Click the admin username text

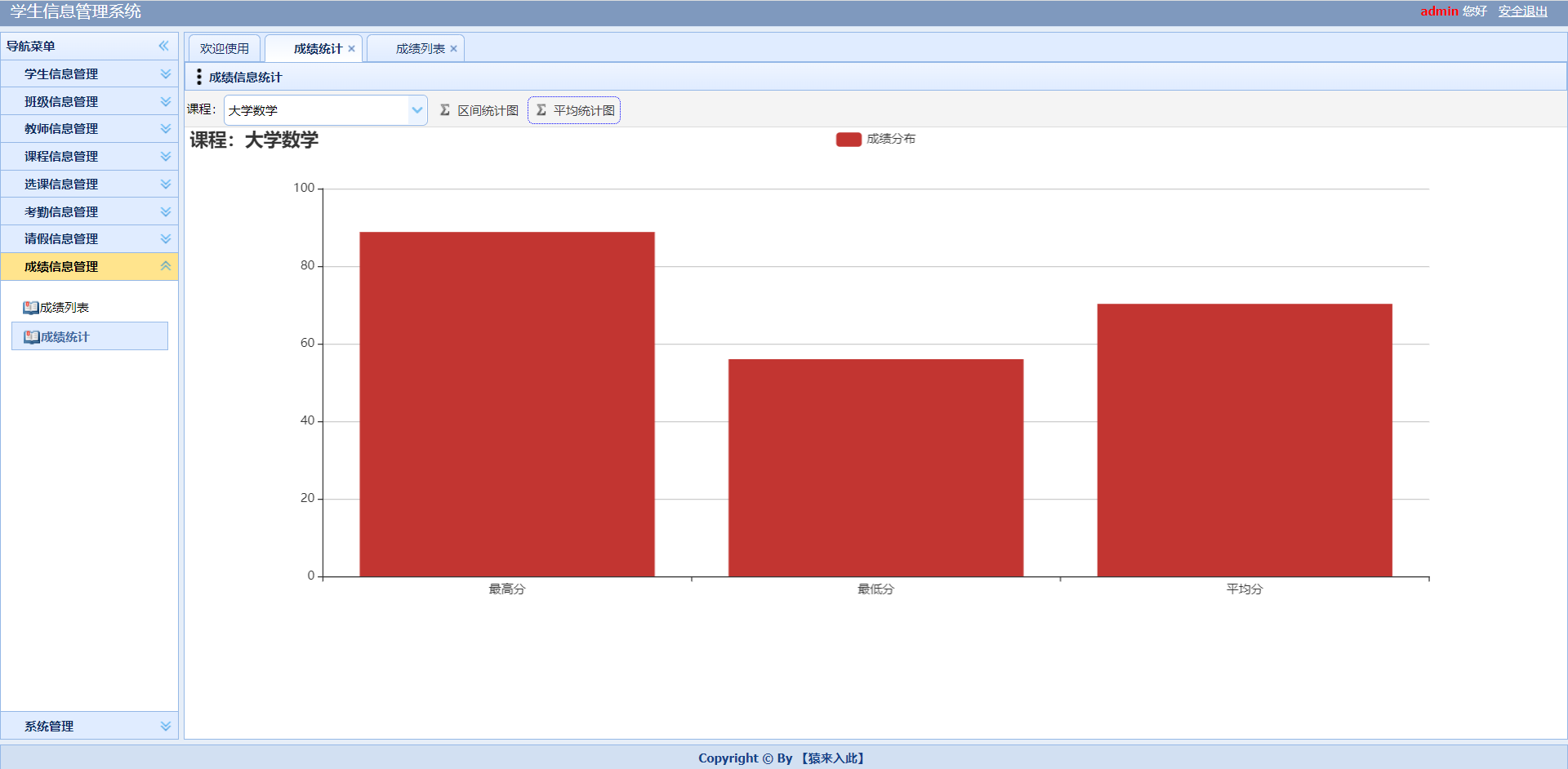(x=1439, y=11)
